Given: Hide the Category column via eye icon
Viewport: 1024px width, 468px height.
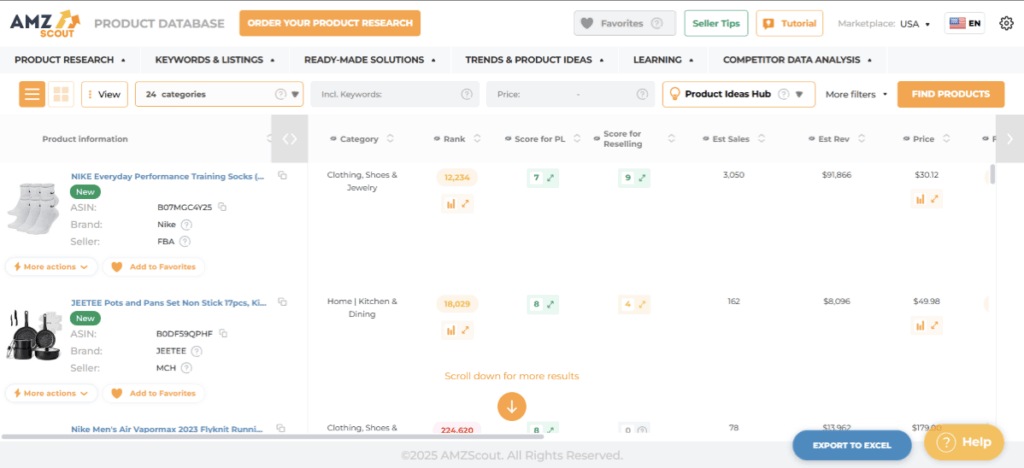Looking at the screenshot, I should click(x=331, y=139).
